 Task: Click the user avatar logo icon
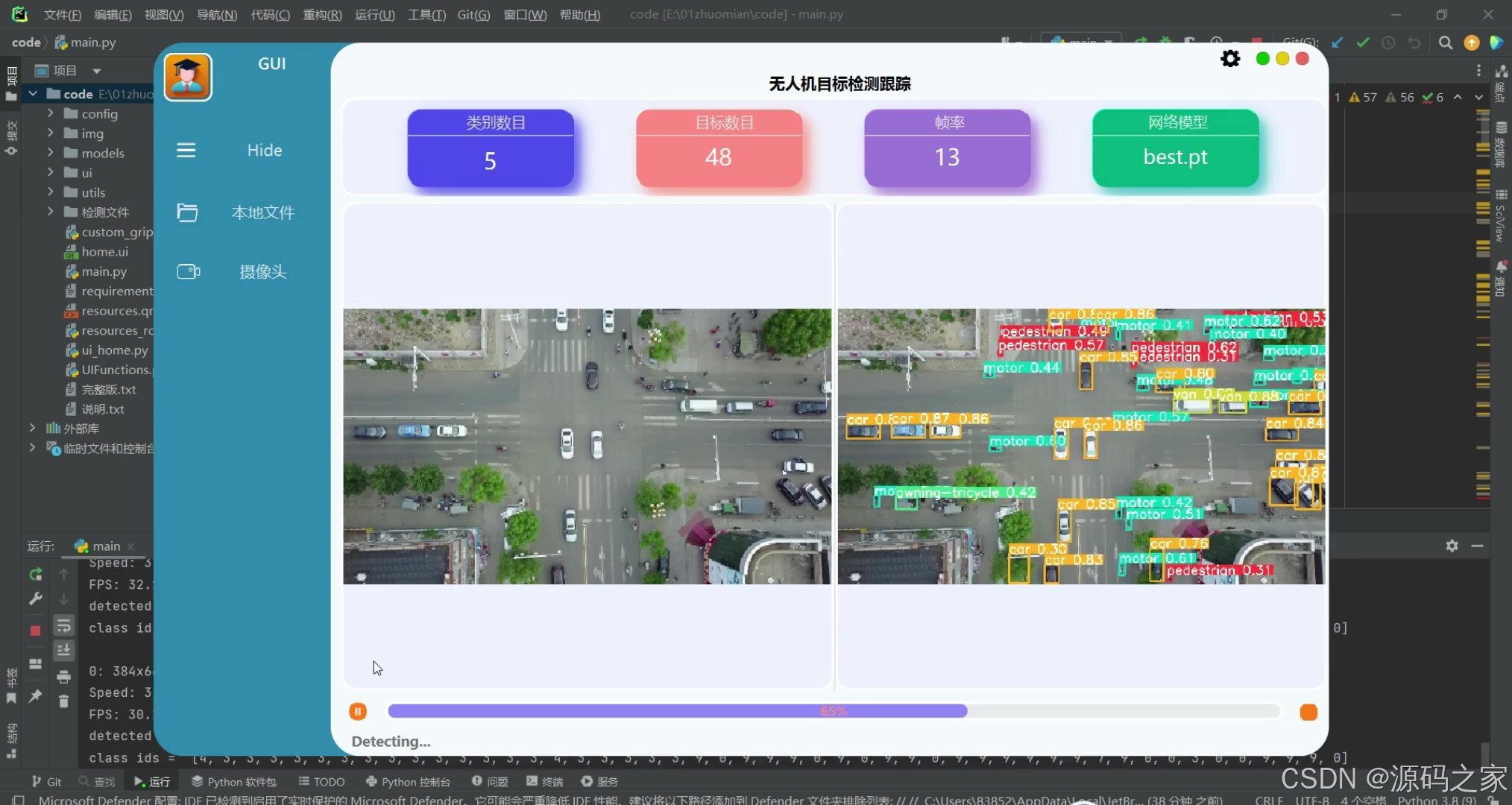[x=188, y=77]
